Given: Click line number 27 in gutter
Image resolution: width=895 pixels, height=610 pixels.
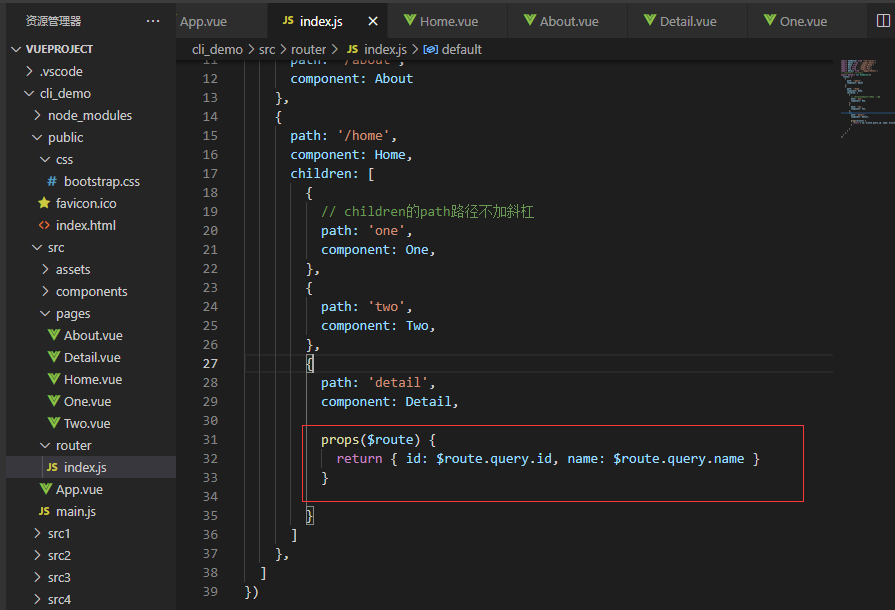Looking at the screenshot, I should point(210,363).
